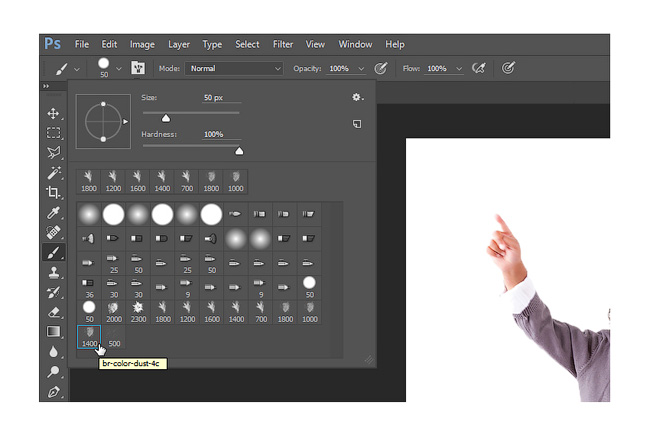650x438 pixels.
Task: Select the History Brush tool
Action: (x=53, y=292)
